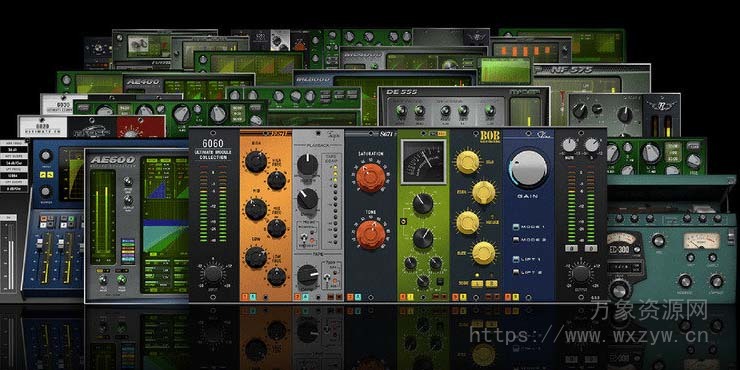Click the second yellow knob on BOB module
Viewport: 740px width, 370px height.
[x=484, y=193]
